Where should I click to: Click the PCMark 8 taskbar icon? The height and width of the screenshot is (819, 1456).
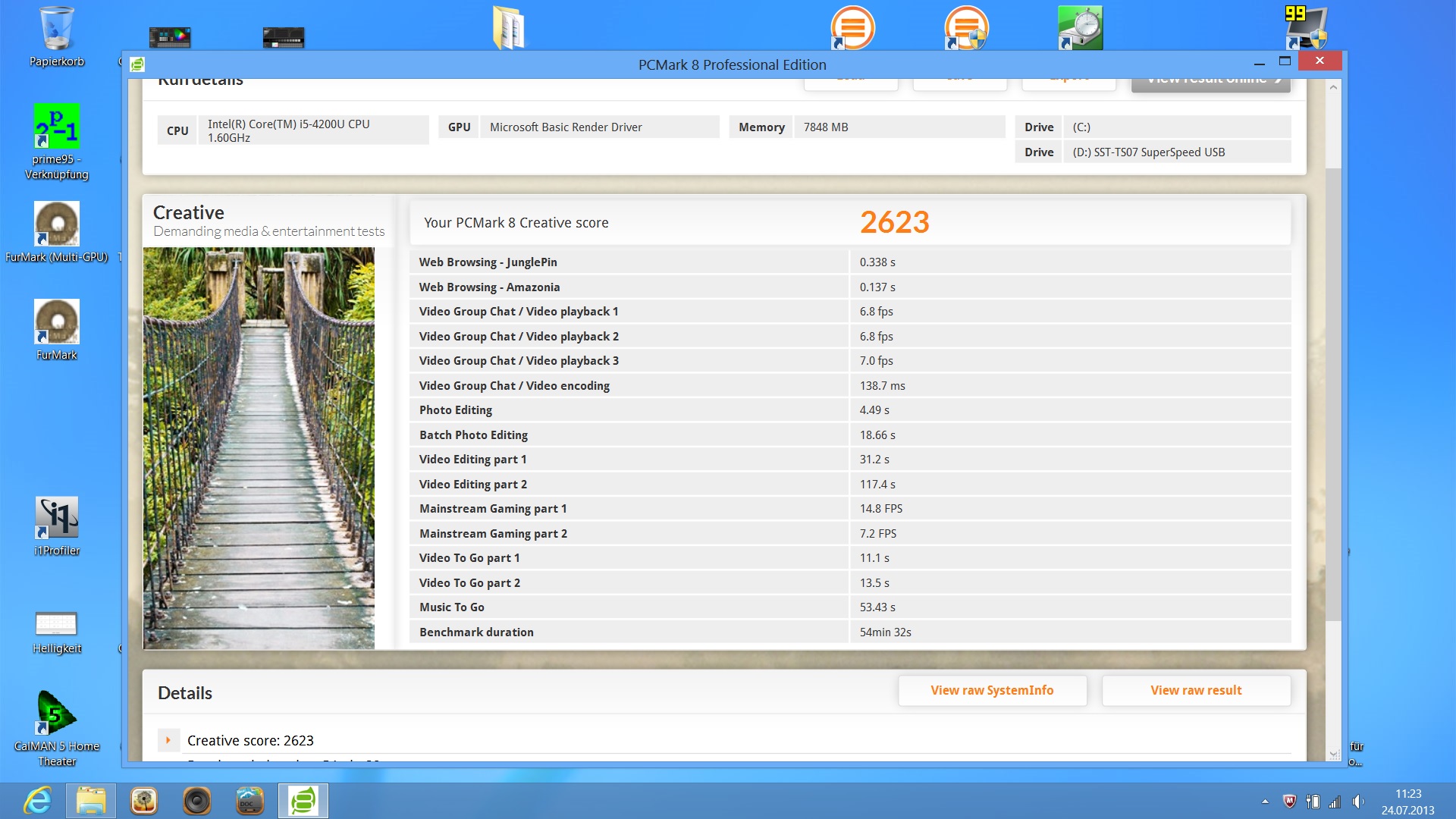(x=303, y=801)
